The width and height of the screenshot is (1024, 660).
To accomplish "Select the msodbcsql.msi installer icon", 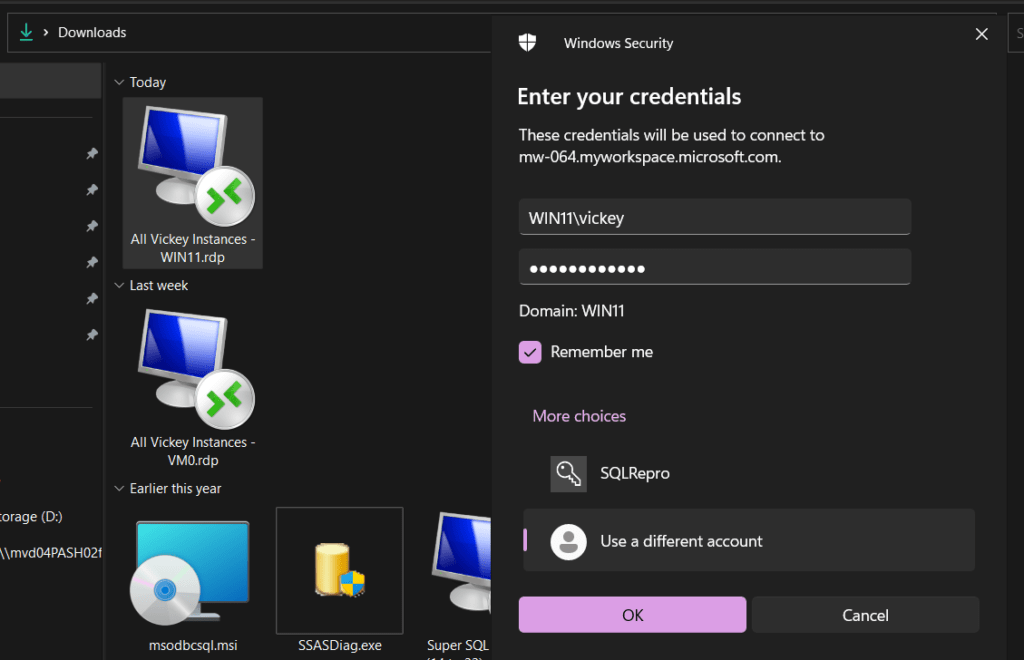I will coord(190,573).
